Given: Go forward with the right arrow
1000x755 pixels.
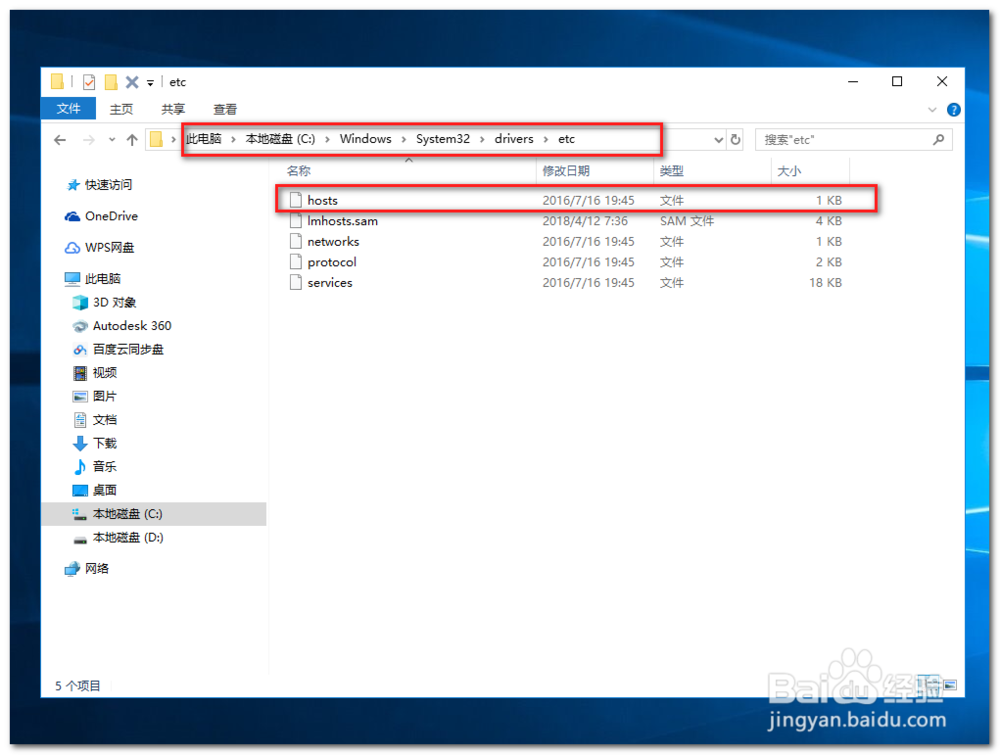Looking at the screenshot, I should click(89, 140).
